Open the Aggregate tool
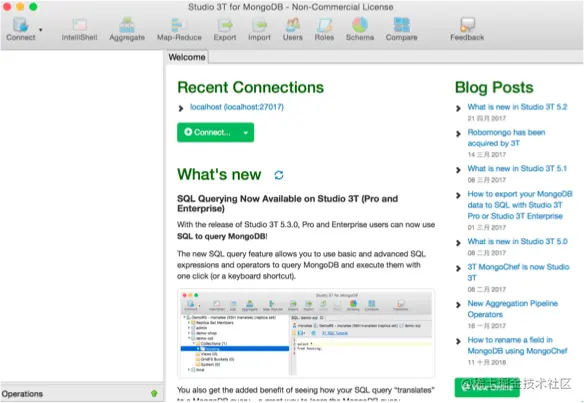Screen dimensions: 584x403 127,29
